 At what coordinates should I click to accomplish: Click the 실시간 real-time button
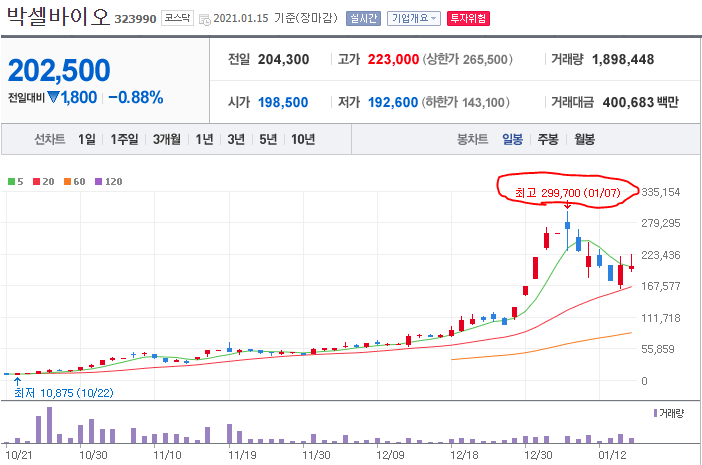(363, 18)
